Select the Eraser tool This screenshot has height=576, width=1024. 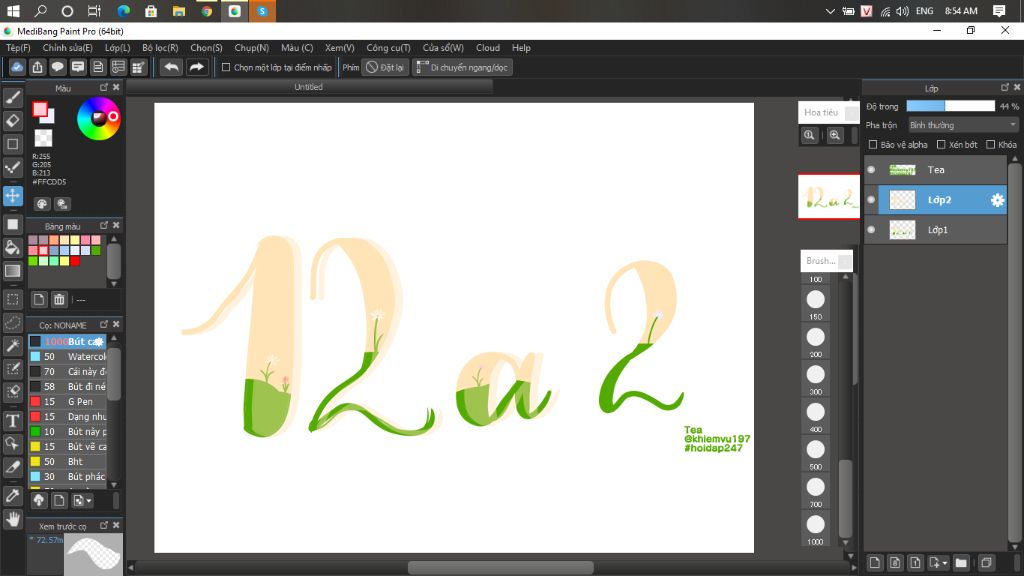[x=12, y=121]
